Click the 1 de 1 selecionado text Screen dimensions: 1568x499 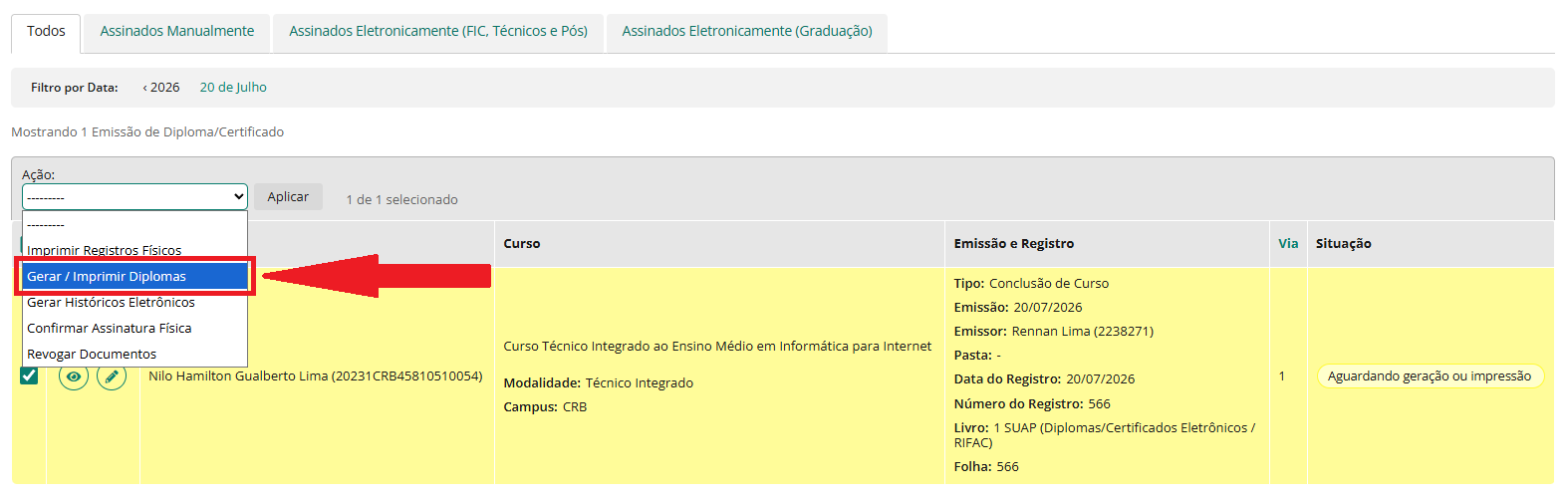pyautogui.click(x=401, y=199)
